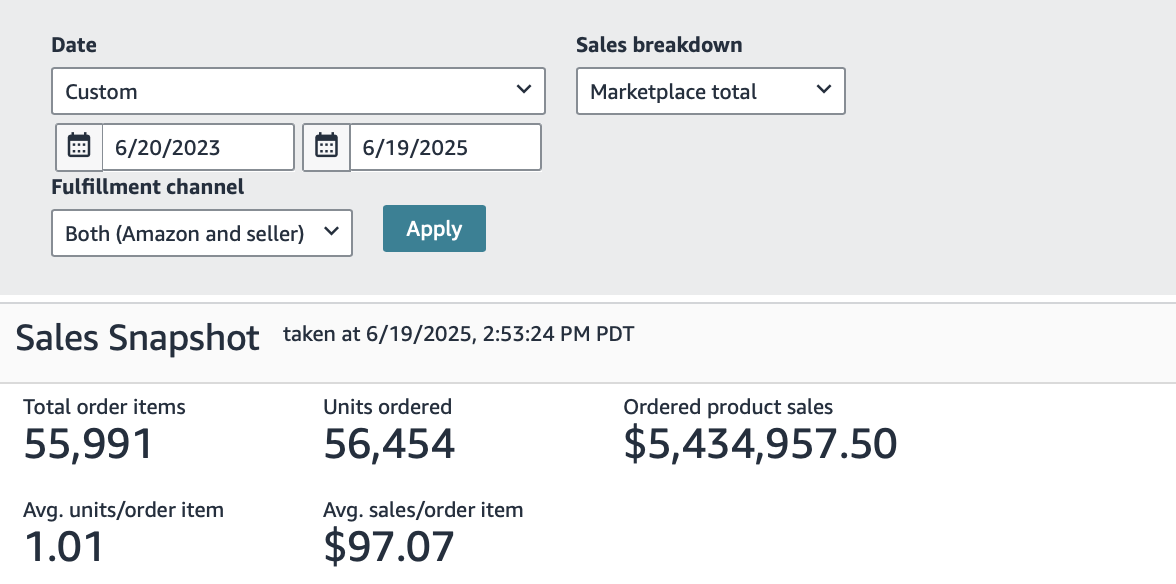Click the $97.07 avg sales per order value
The height and width of the screenshot is (584, 1176).
(389, 547)
